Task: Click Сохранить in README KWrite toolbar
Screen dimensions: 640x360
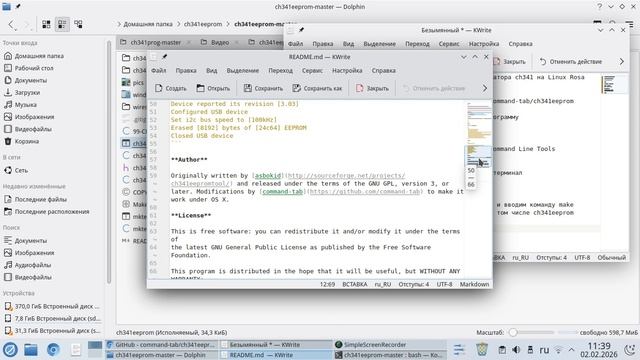Action: point(263,88)
